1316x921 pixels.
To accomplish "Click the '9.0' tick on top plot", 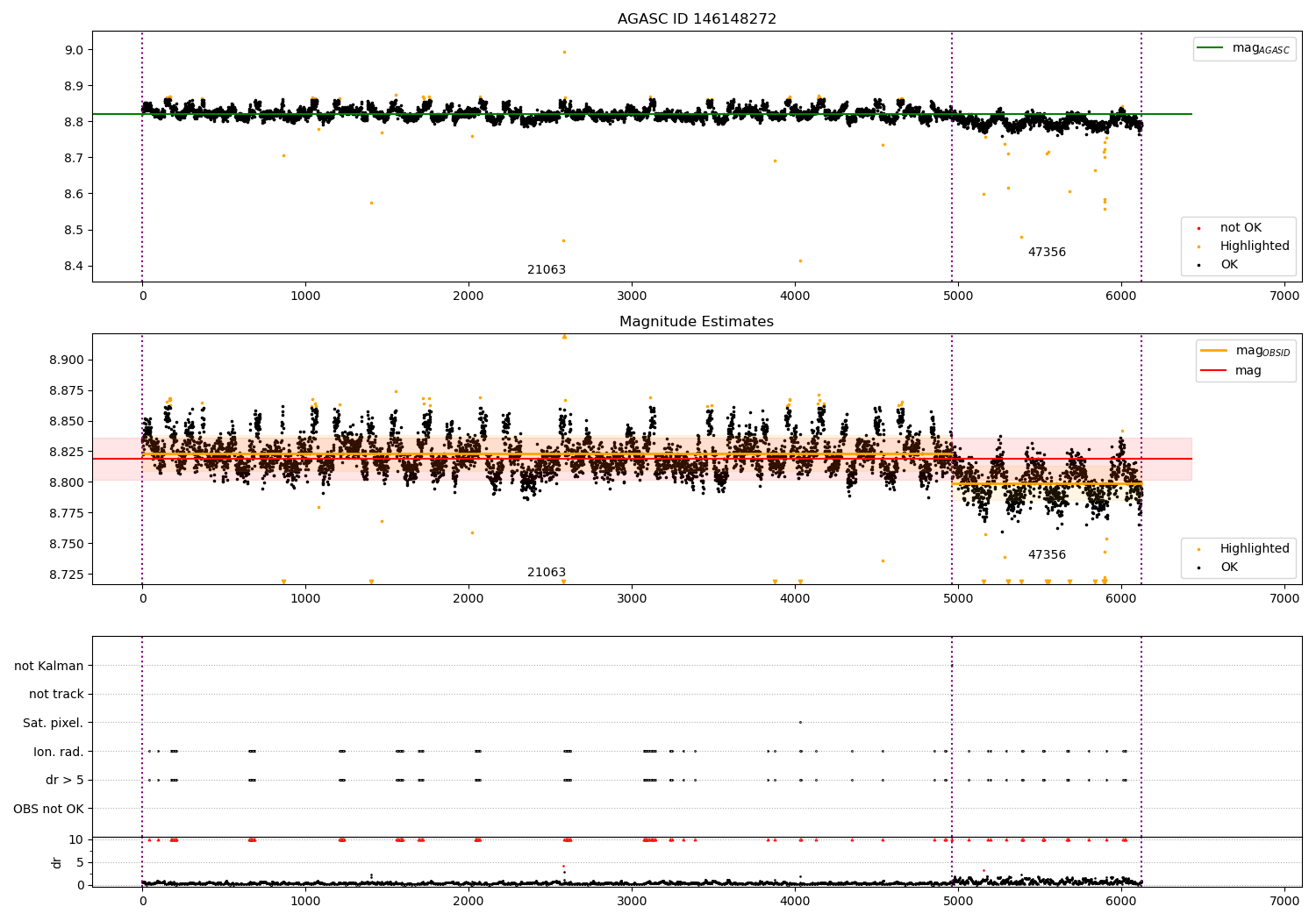I will click(x=75, y=50).
